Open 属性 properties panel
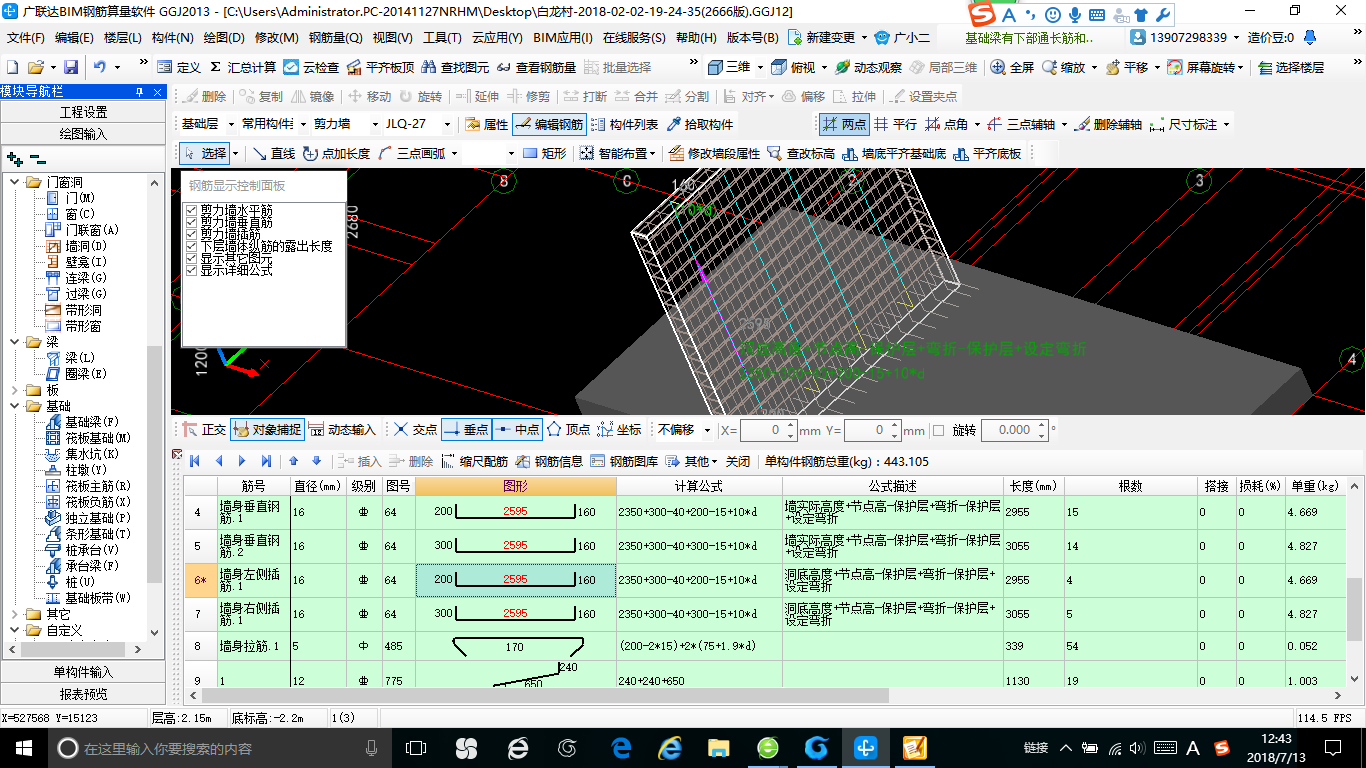This screenshot has width=1366, height=768. point(487,124)
